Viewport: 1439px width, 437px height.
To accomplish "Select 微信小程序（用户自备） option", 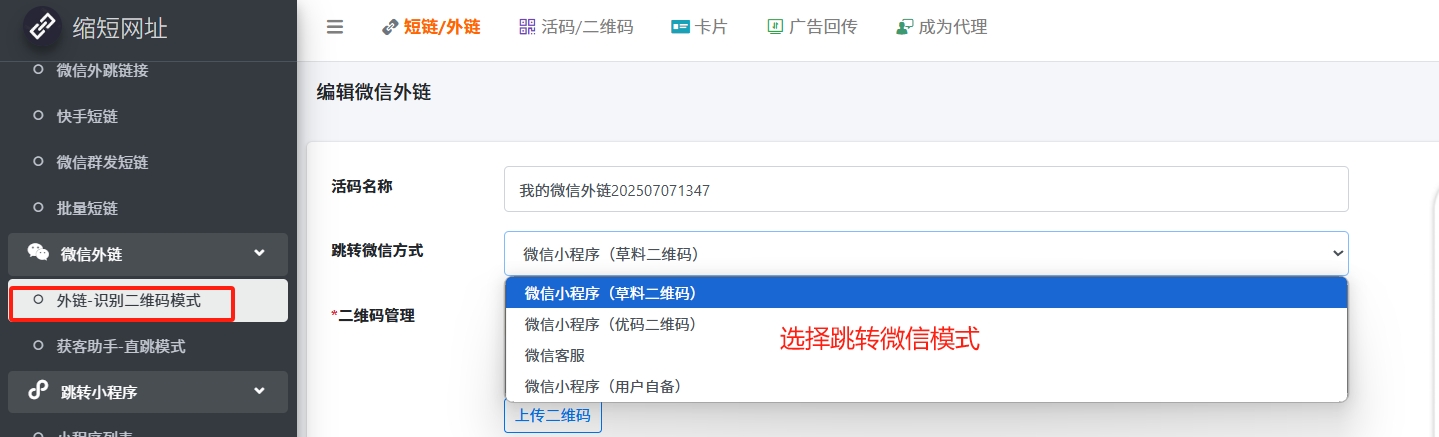I will pos(603,386).
